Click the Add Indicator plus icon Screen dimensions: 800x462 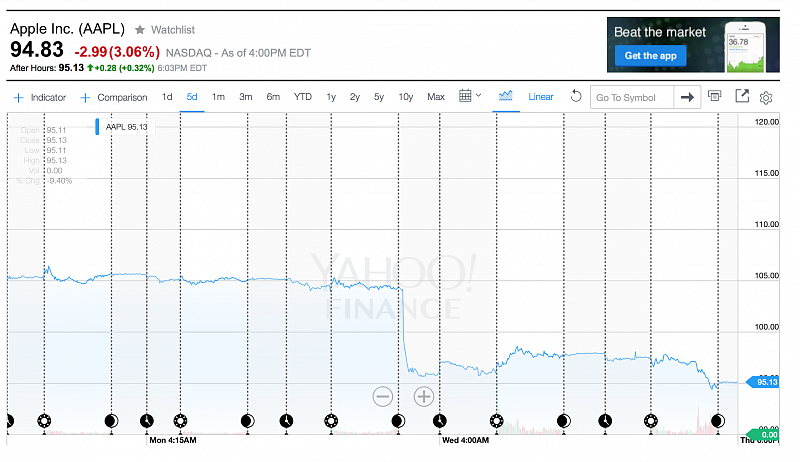[x=18, y=97]
